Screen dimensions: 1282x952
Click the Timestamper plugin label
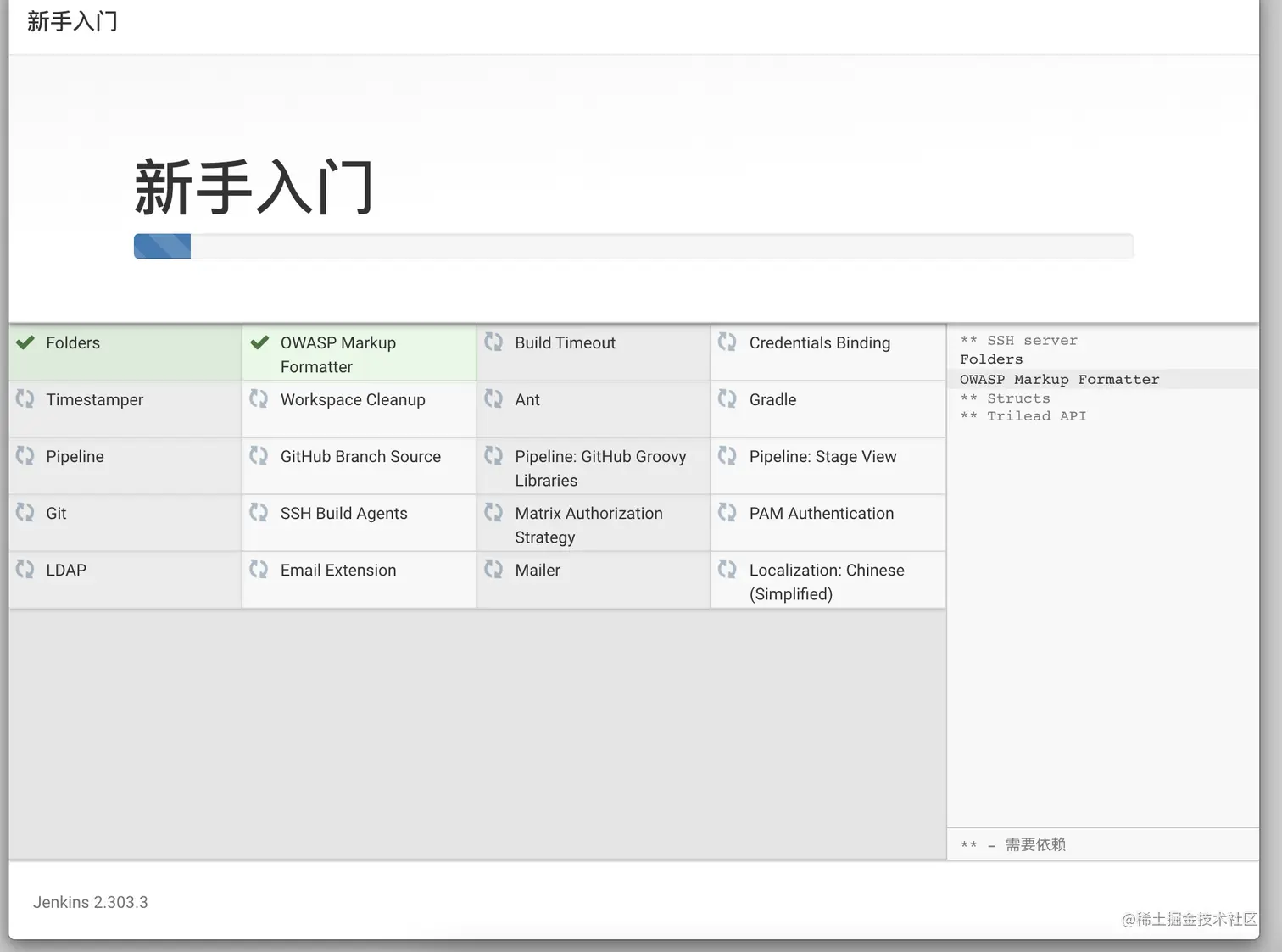[95, 399]
